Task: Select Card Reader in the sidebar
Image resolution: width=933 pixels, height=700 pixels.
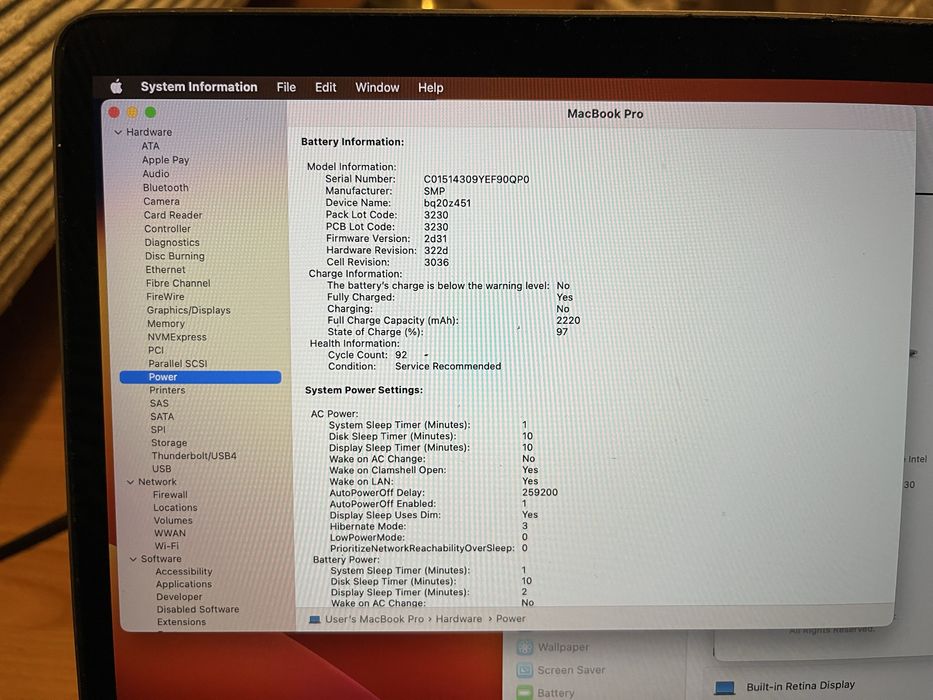Action: [173, 215]
